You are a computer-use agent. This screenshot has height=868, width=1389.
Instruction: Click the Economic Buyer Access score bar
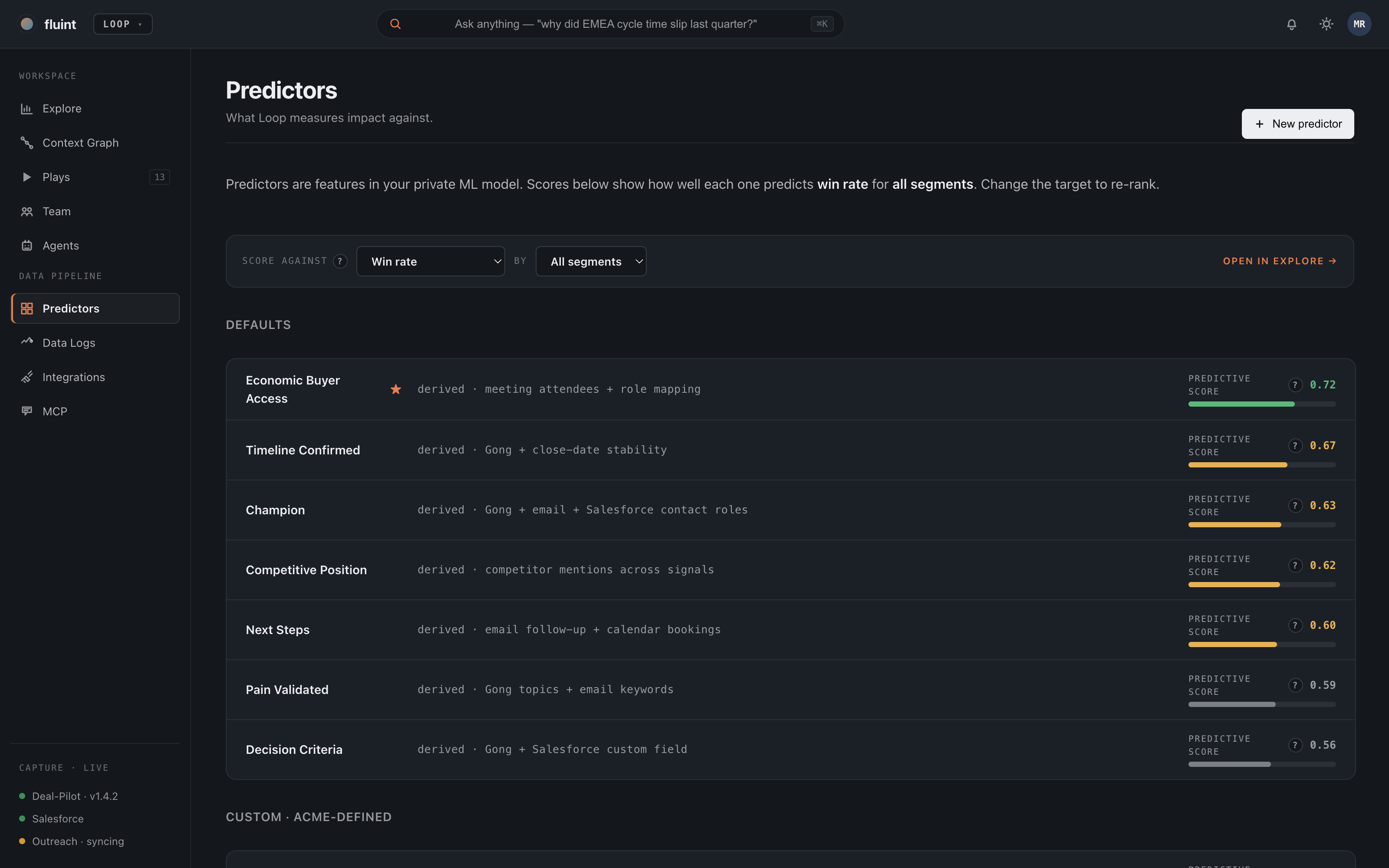(x=1261, y=404)
